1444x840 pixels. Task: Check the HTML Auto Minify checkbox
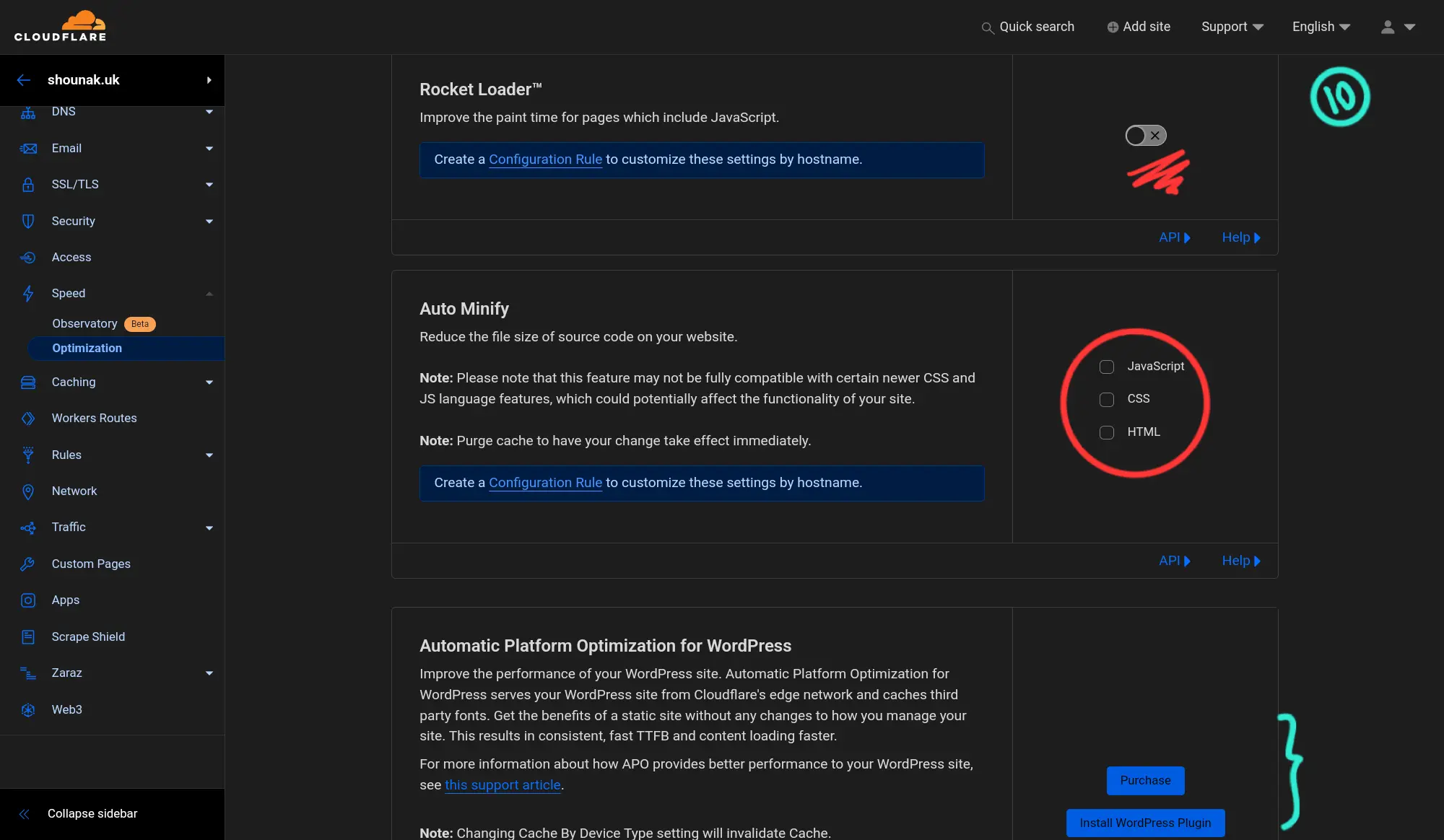[1107, 432]
